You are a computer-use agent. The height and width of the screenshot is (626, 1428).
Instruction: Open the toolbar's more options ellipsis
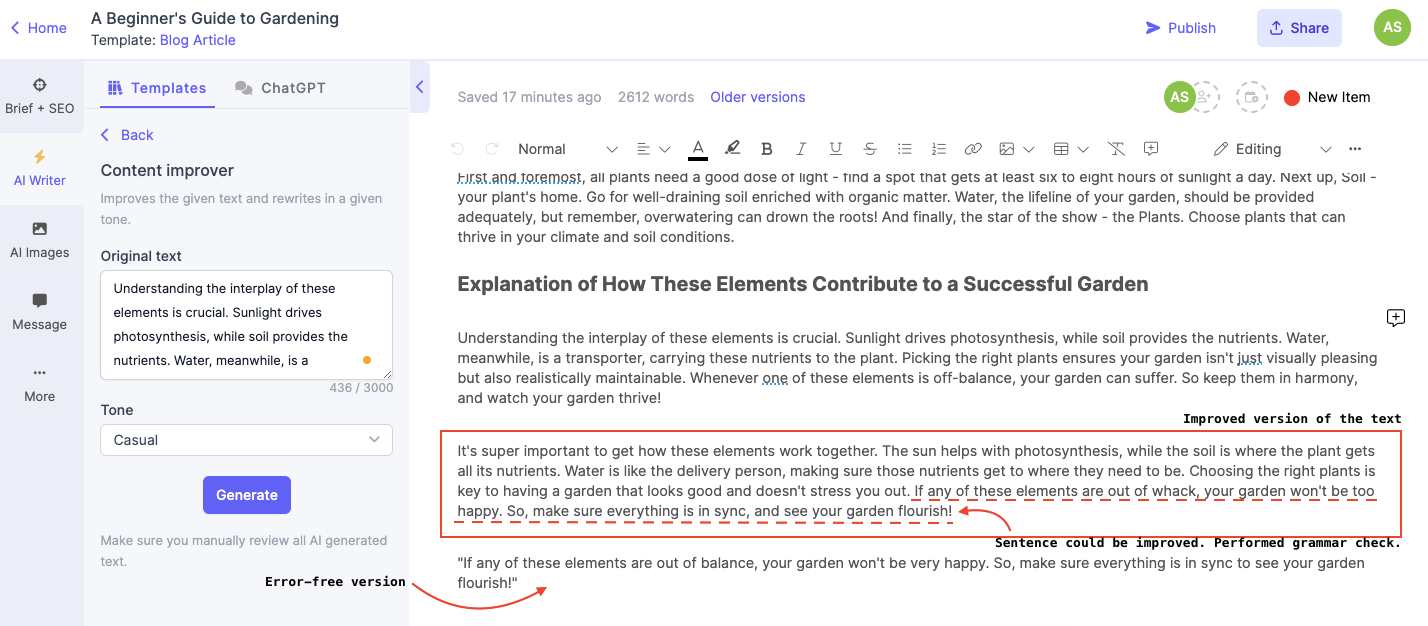tap(1355, 149)
